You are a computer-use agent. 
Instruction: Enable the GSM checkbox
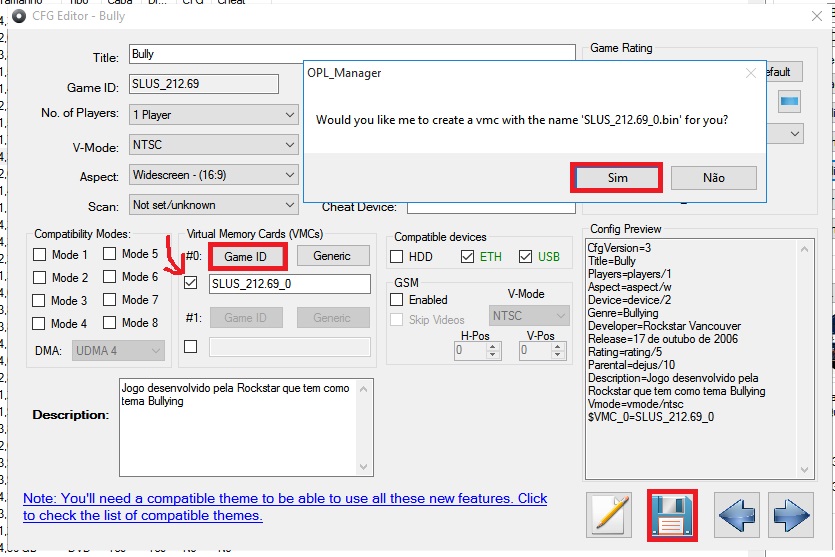pyautogui.click(x=397, y=300)
